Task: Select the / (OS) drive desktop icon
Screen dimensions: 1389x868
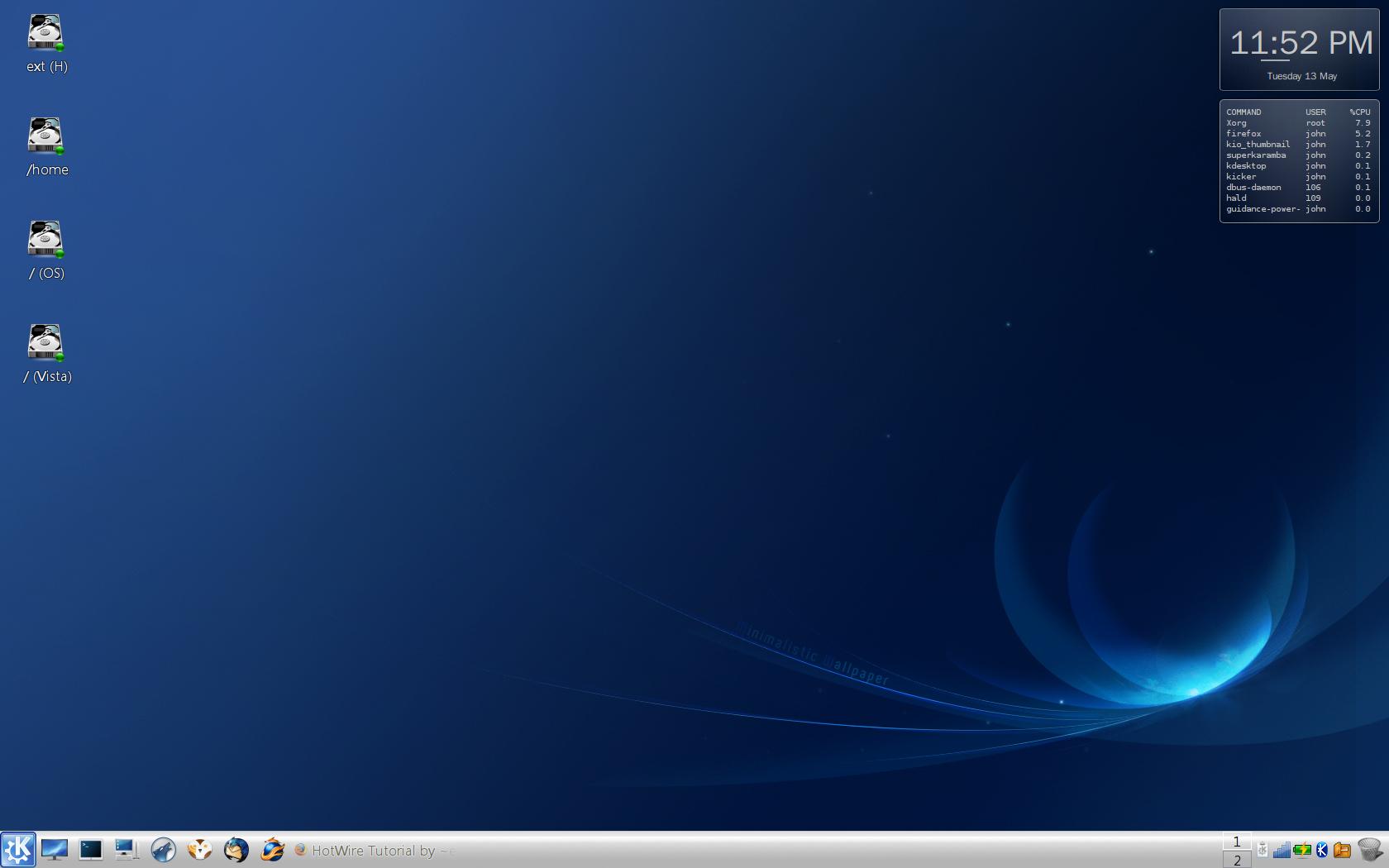Action: click(46, 250)
